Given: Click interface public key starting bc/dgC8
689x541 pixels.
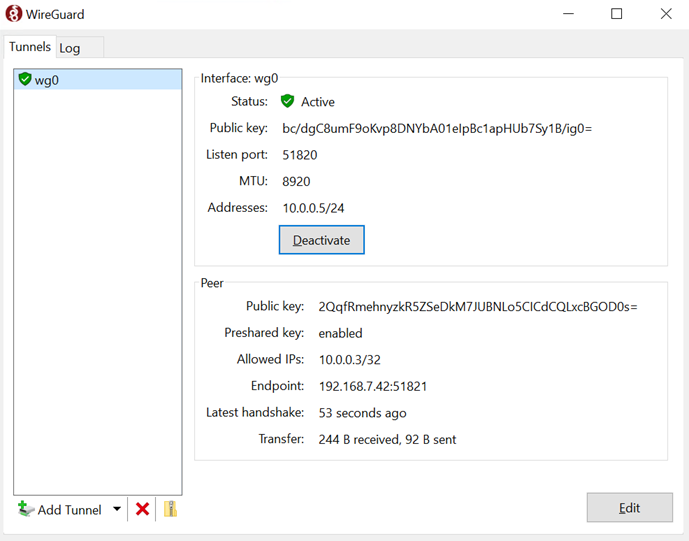Looking at the screenshot, I should [x=437, y=128].
